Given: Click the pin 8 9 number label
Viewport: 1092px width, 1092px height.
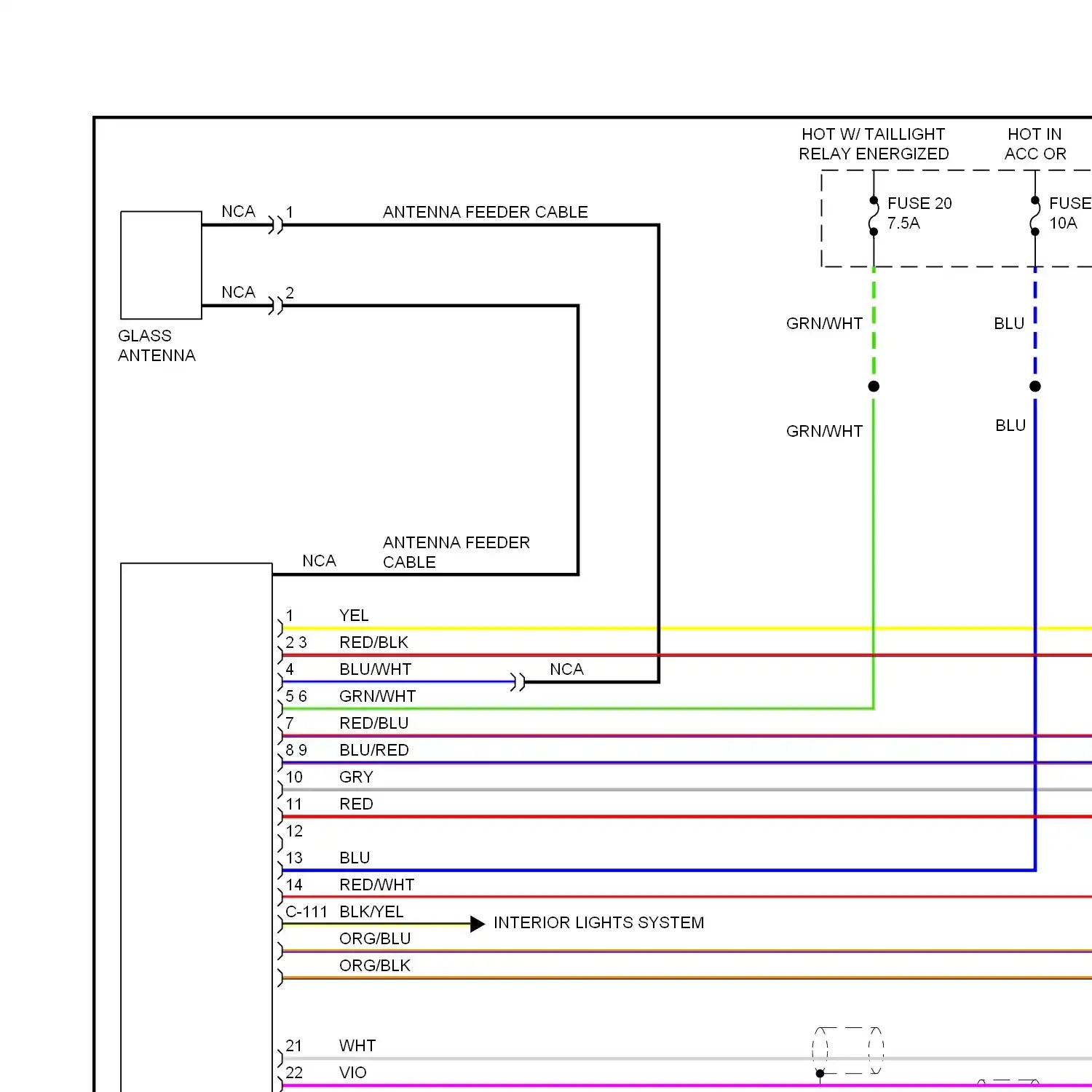Looking at the screenshot, I should tap(296, 750).
